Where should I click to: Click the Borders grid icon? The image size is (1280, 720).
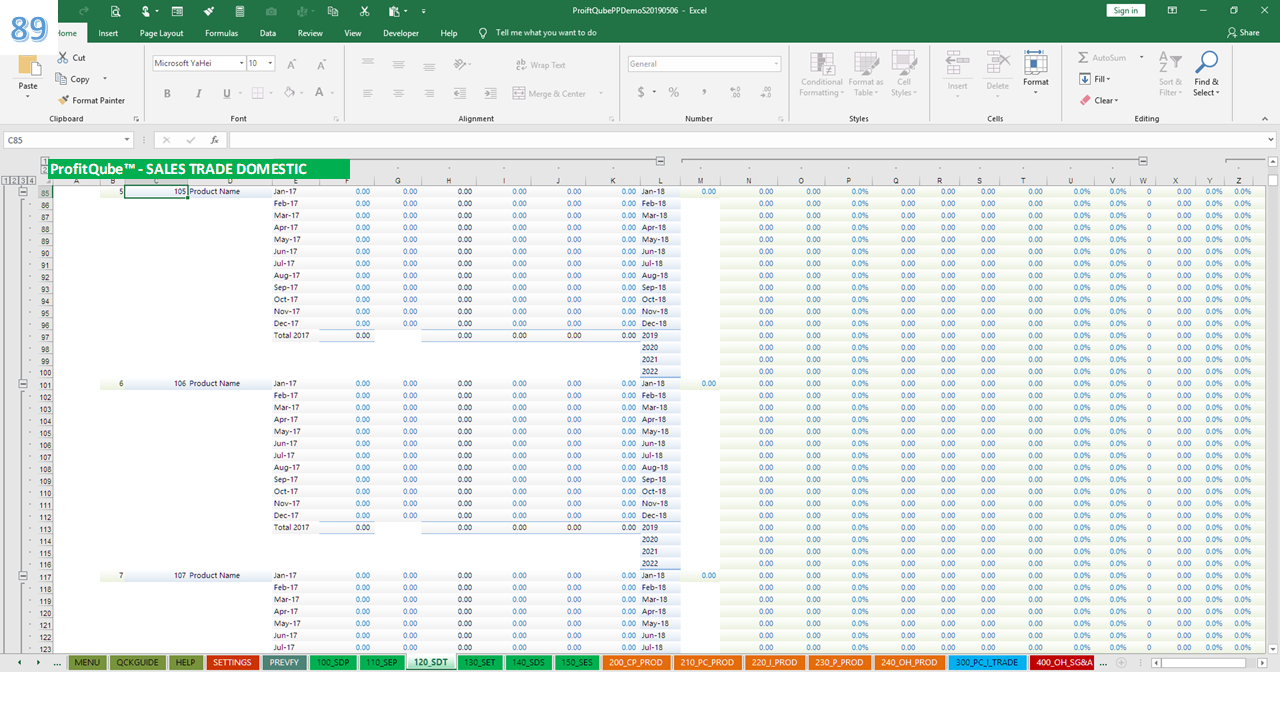point(257,93)
